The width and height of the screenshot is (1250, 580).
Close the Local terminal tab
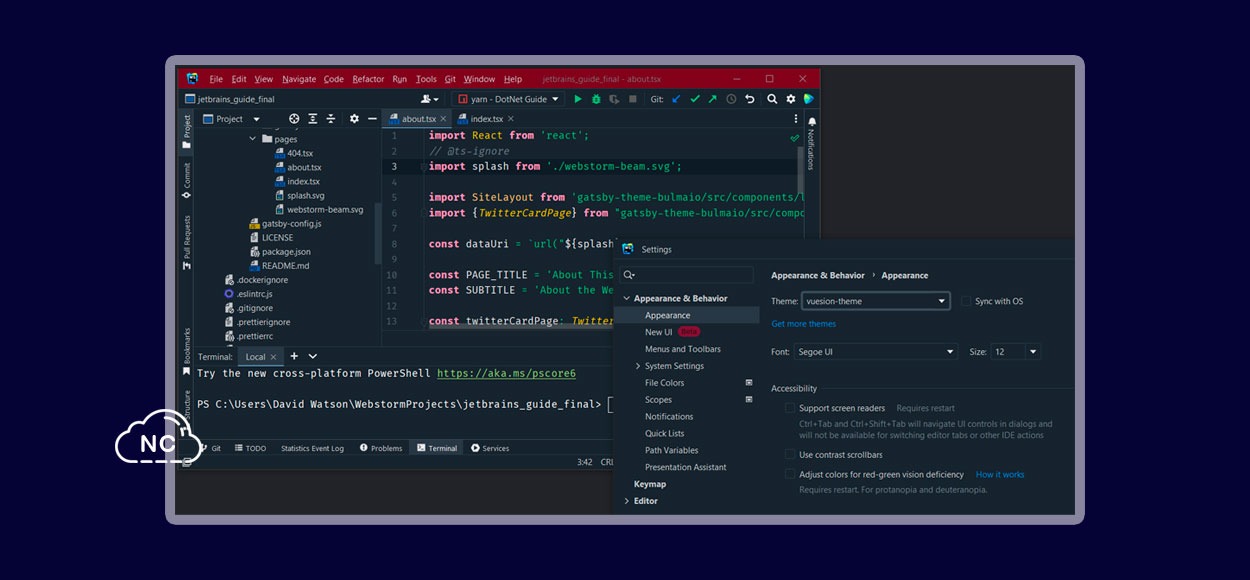pyautogui.click(x=275, y=356)
